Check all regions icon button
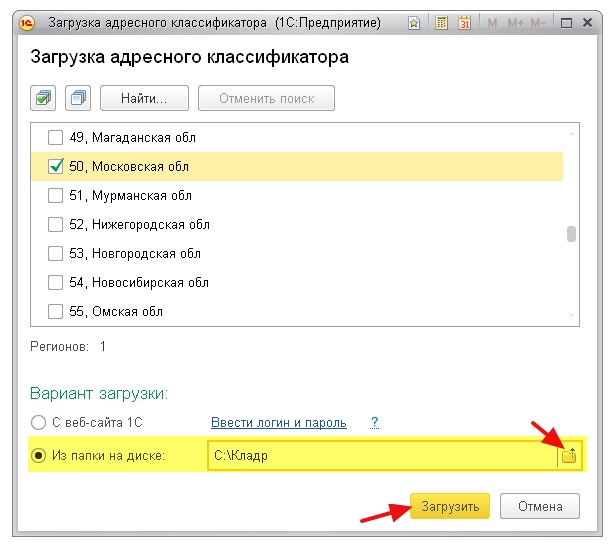 click(43, 98)
